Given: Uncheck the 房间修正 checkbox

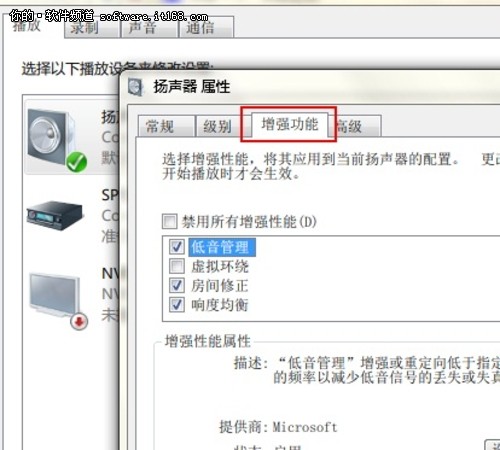Looking at the screenshot, I should click(177, 285).
